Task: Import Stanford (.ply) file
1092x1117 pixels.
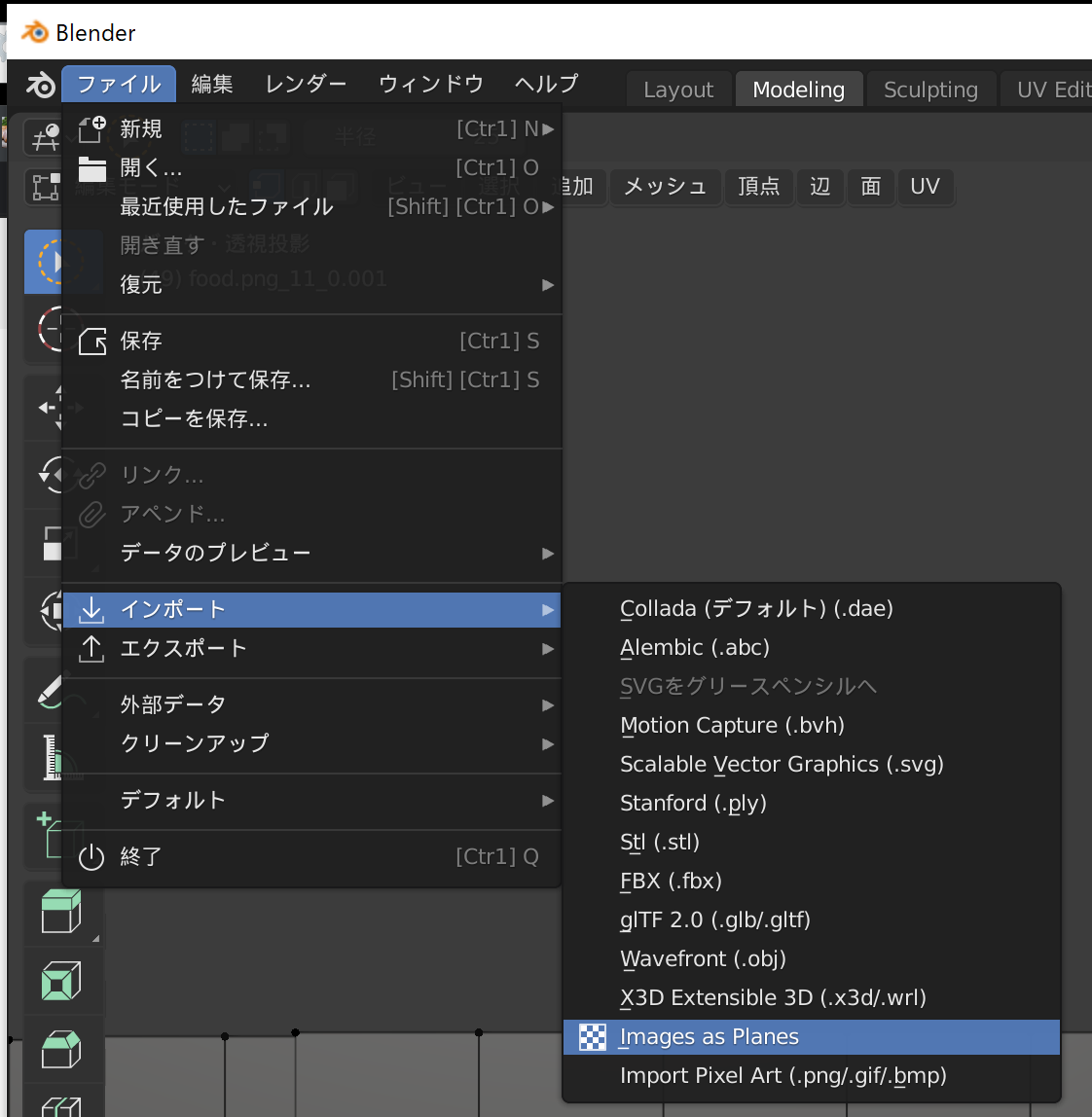Action: click(x=811, y=804)
